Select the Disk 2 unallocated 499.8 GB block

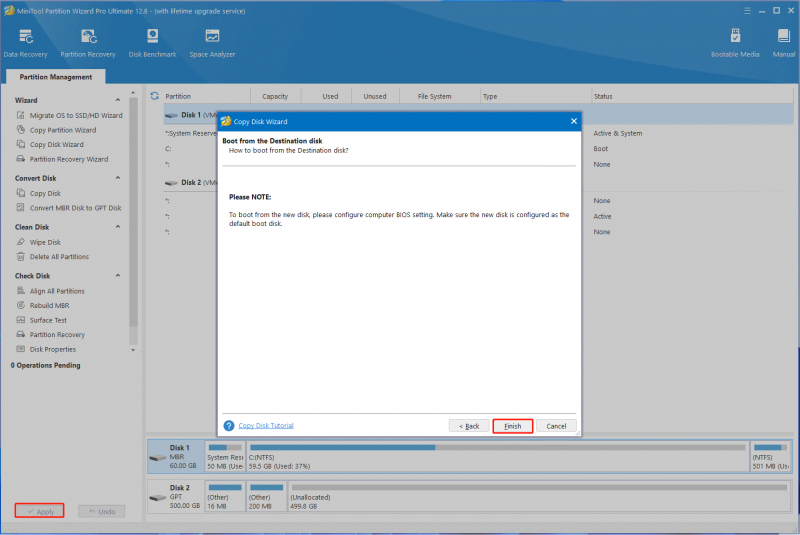[x=539, y=496]
